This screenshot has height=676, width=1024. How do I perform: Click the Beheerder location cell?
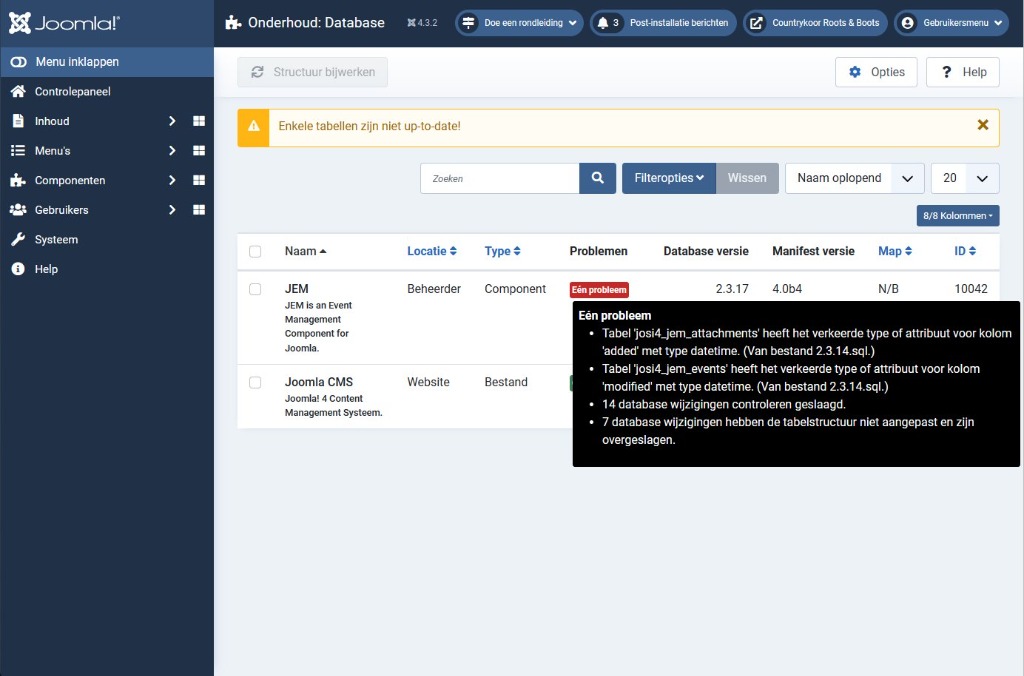tap(434, 289)
